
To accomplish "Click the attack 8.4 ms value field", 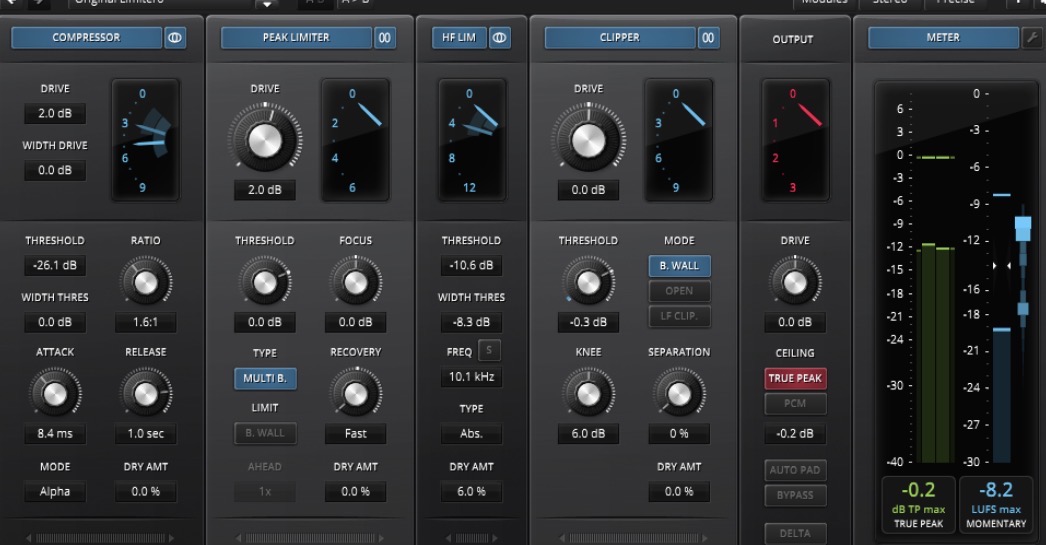I will [x=55, y=434].
